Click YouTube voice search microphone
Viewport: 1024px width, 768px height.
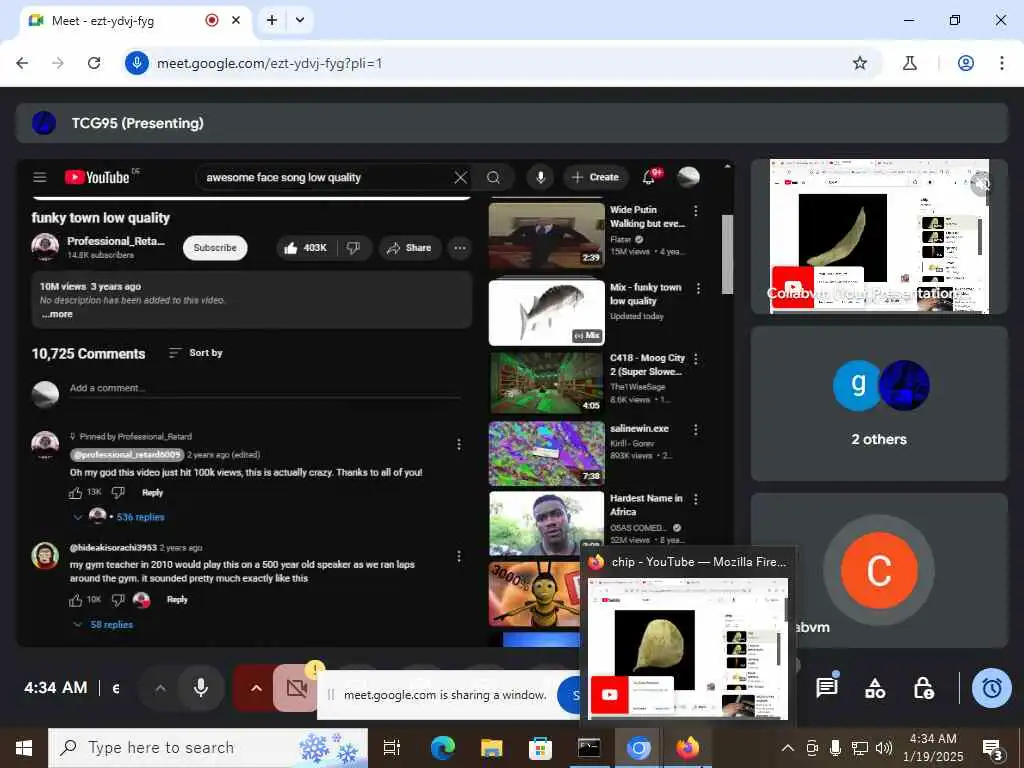[x=540, y=177]
